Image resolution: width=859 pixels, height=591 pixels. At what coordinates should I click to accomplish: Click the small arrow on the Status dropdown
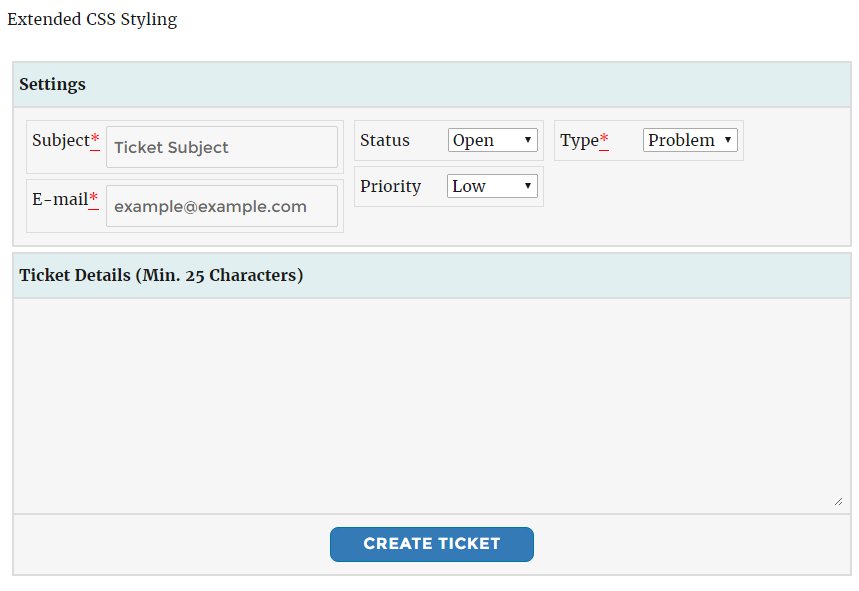point(527,140)
